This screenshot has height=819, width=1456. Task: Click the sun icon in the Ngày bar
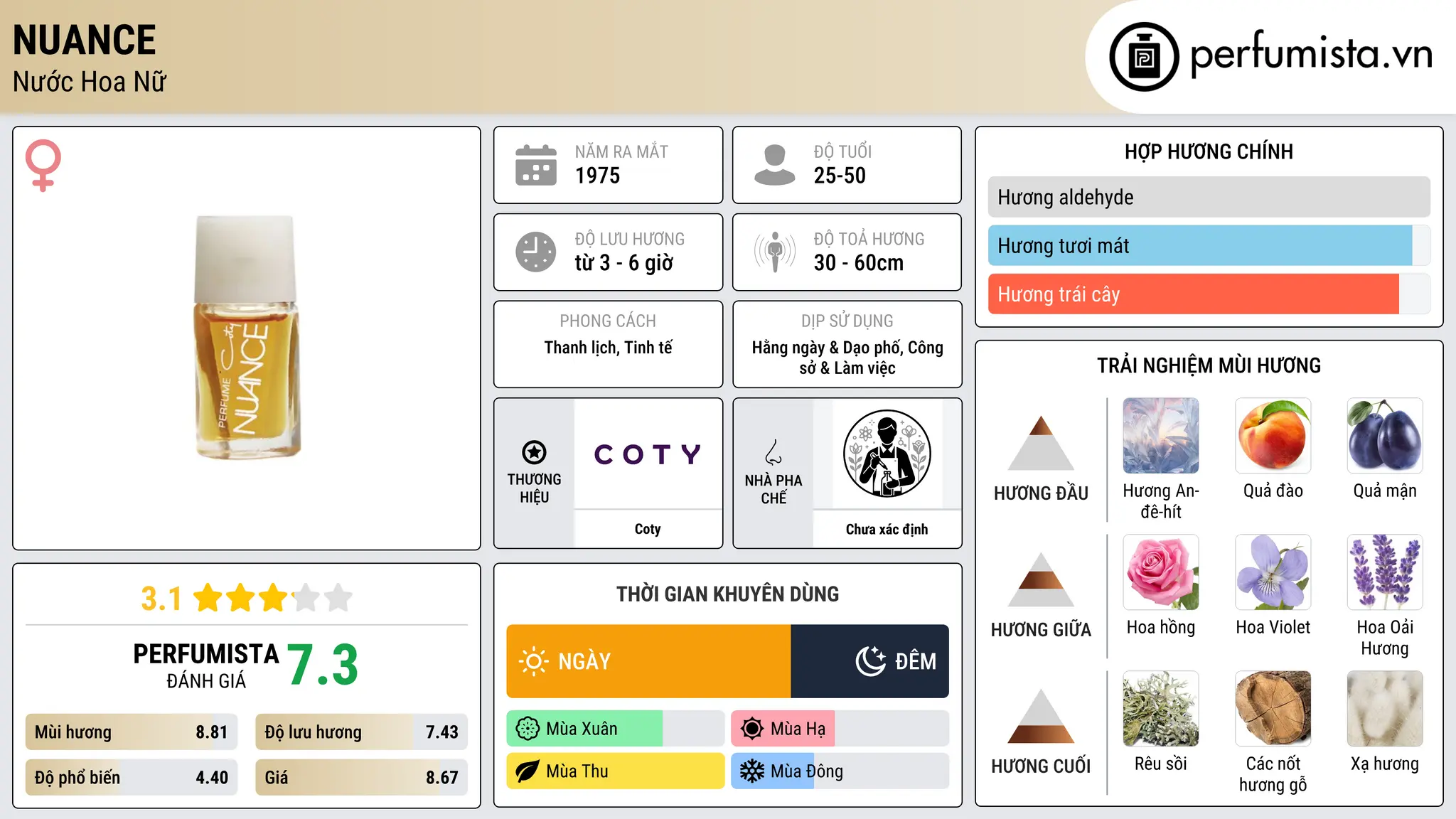pyautogui.click(x=533, y=661)
